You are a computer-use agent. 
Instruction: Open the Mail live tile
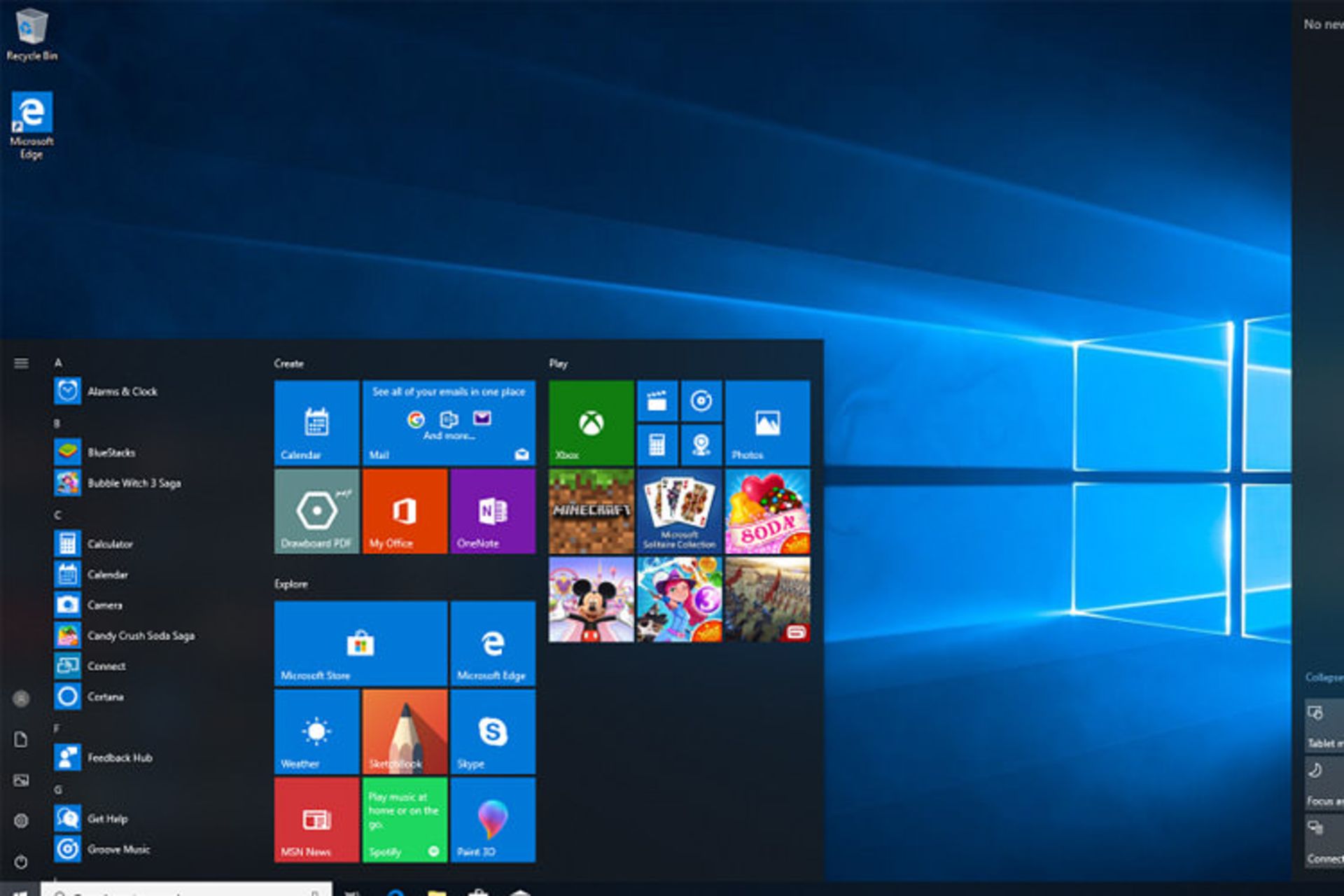click(x=449, y=423)
